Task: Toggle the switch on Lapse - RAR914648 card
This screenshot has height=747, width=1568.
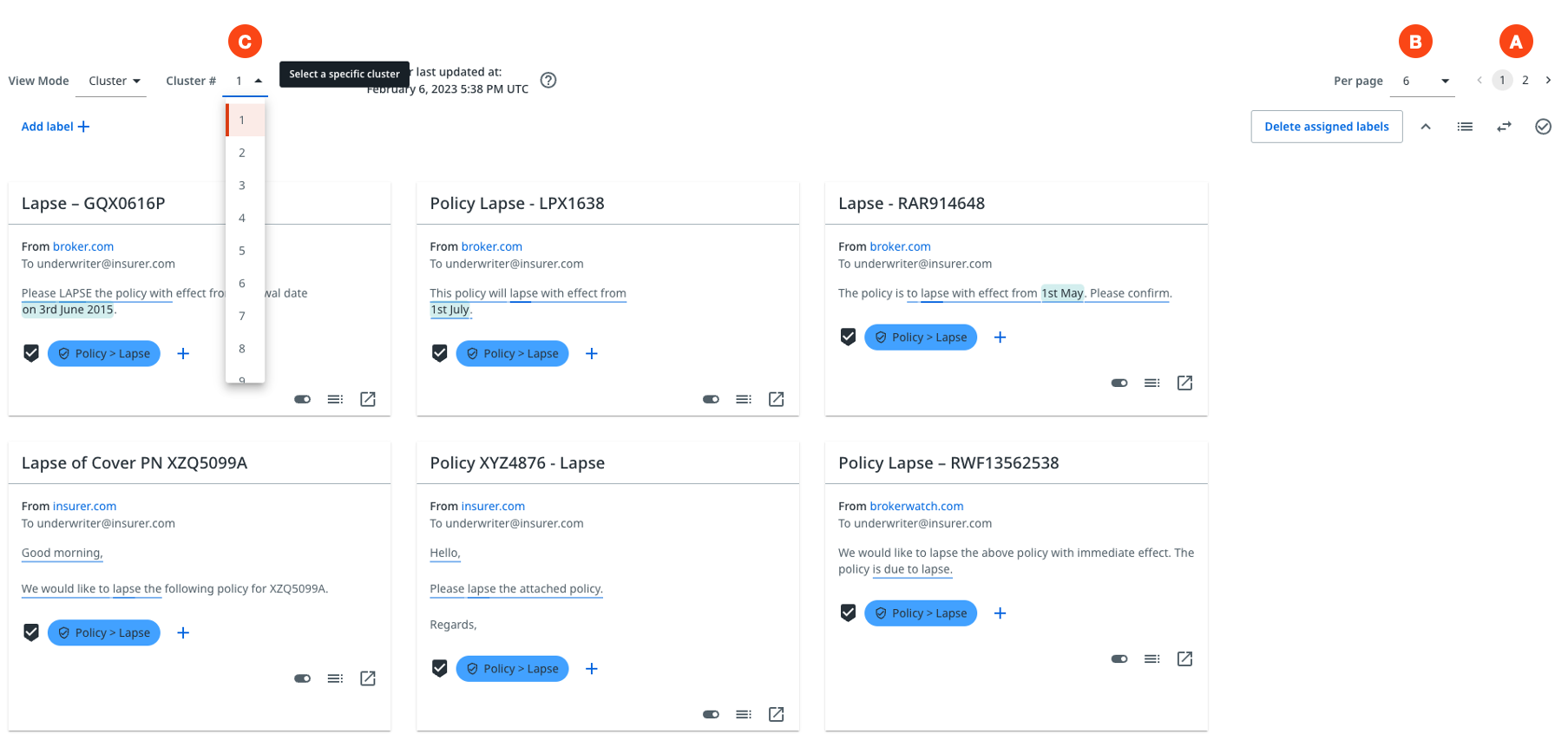Action: coord(1119,383)
